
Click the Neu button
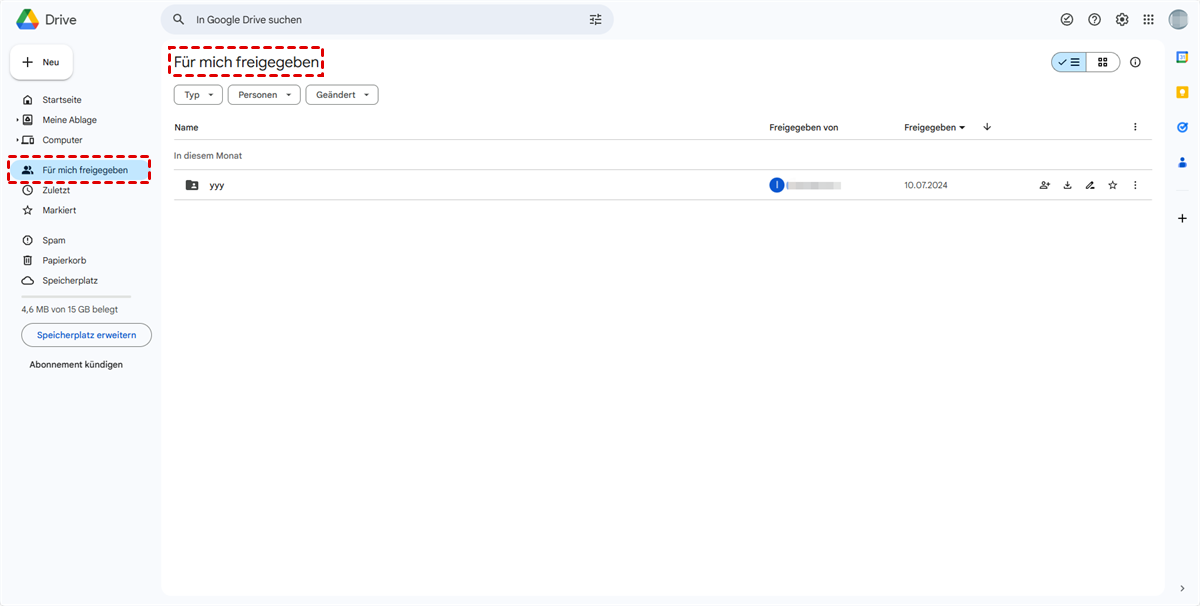[41, 62]
